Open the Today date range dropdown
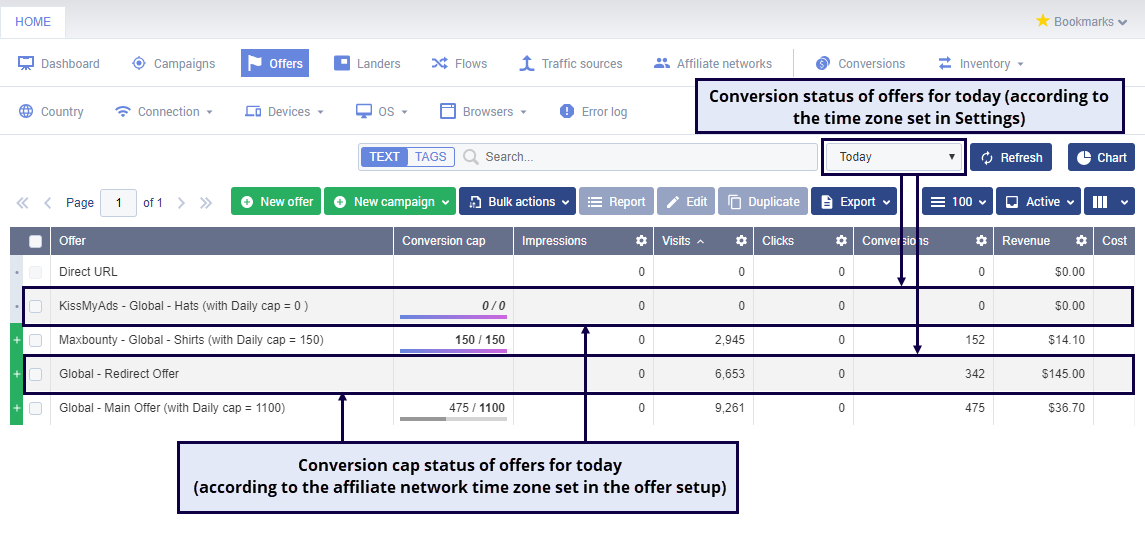The width and height of the screenshot is (1145, 551). [x=894, y=157]
